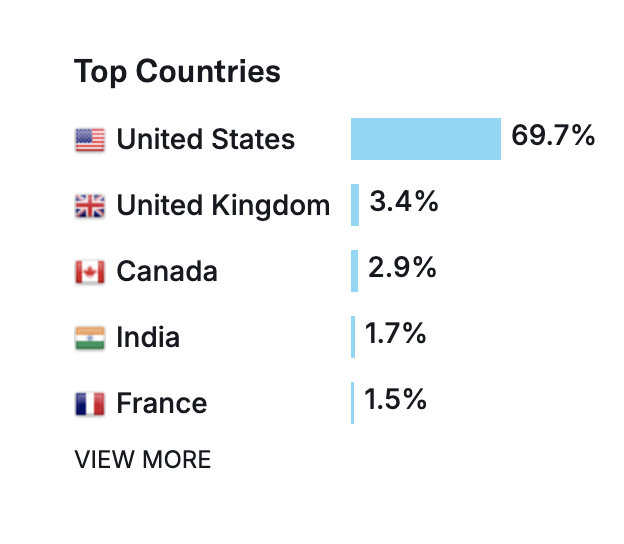Expand the list with VIEW MORE

point(143,460)
